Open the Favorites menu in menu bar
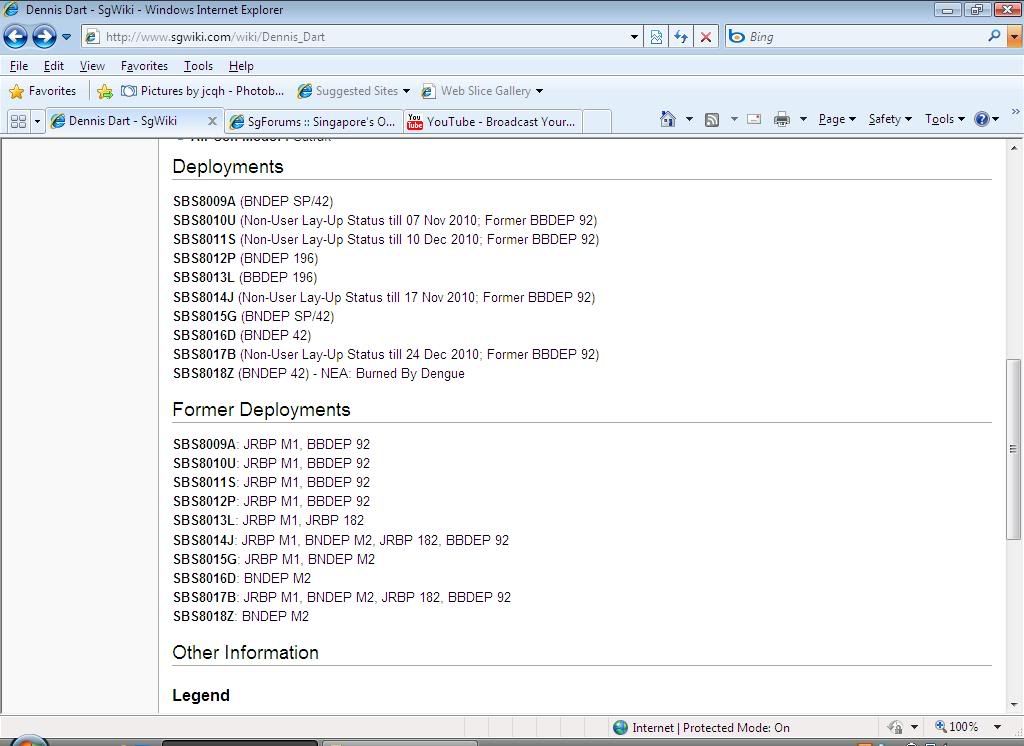The image size is (1024, 746). [144, 66]
